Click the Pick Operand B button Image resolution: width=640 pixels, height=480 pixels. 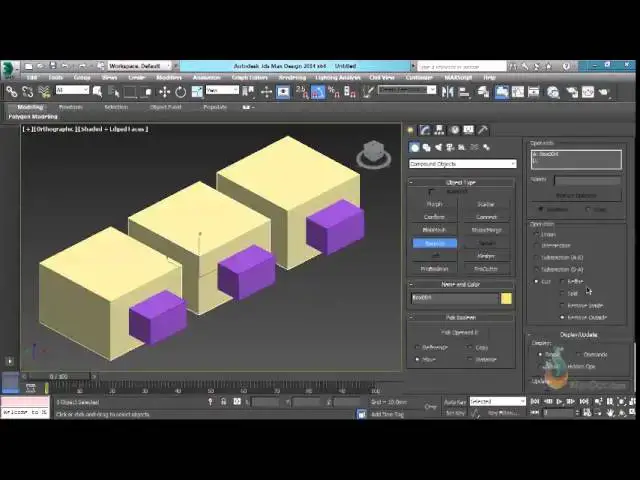click(460, 333)
